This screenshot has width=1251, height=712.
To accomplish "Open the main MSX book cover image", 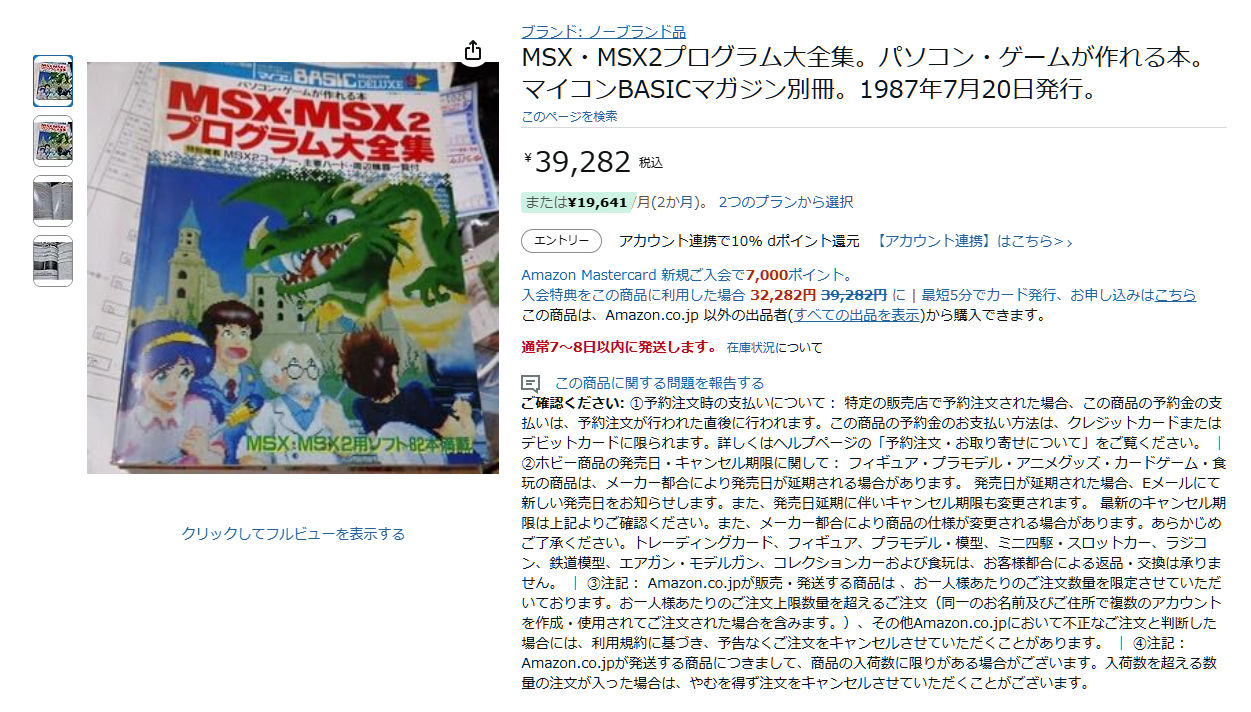I will pyautogui.click(x=293, y=268).
